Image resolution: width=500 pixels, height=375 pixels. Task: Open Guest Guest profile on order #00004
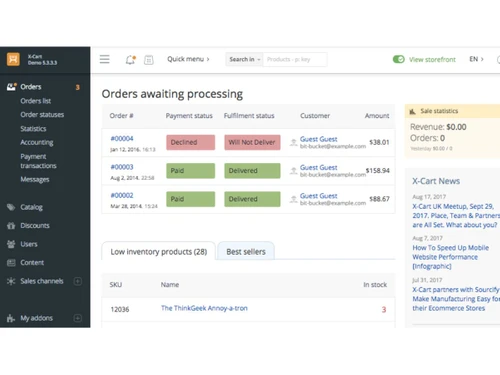[319, 139]
